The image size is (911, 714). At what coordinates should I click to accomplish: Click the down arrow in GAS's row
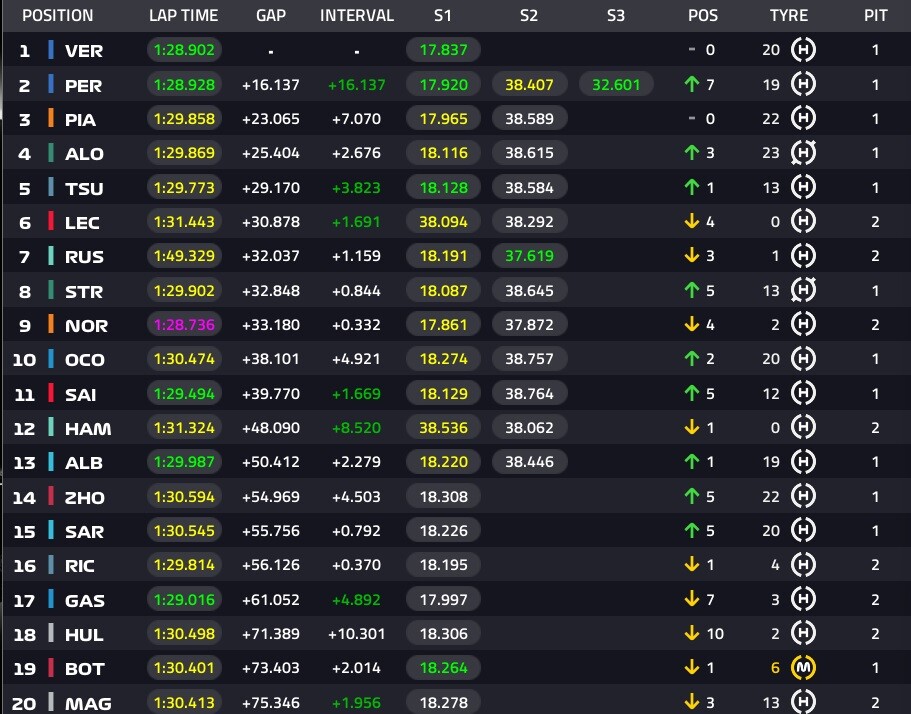pyautogui.click(x=690, y=600)
